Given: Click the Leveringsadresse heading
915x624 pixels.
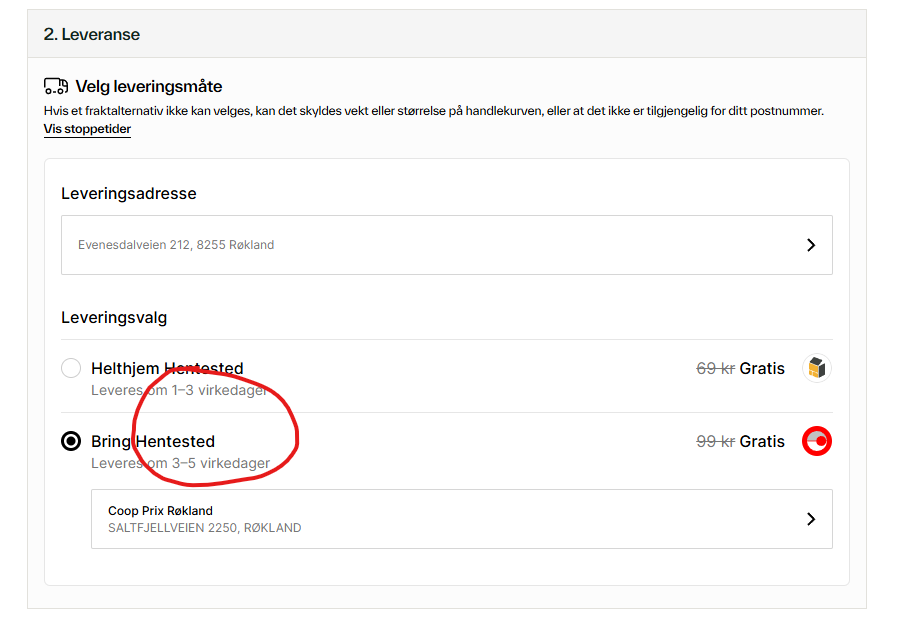Looking at the screenshot, I should coord(128,194).
